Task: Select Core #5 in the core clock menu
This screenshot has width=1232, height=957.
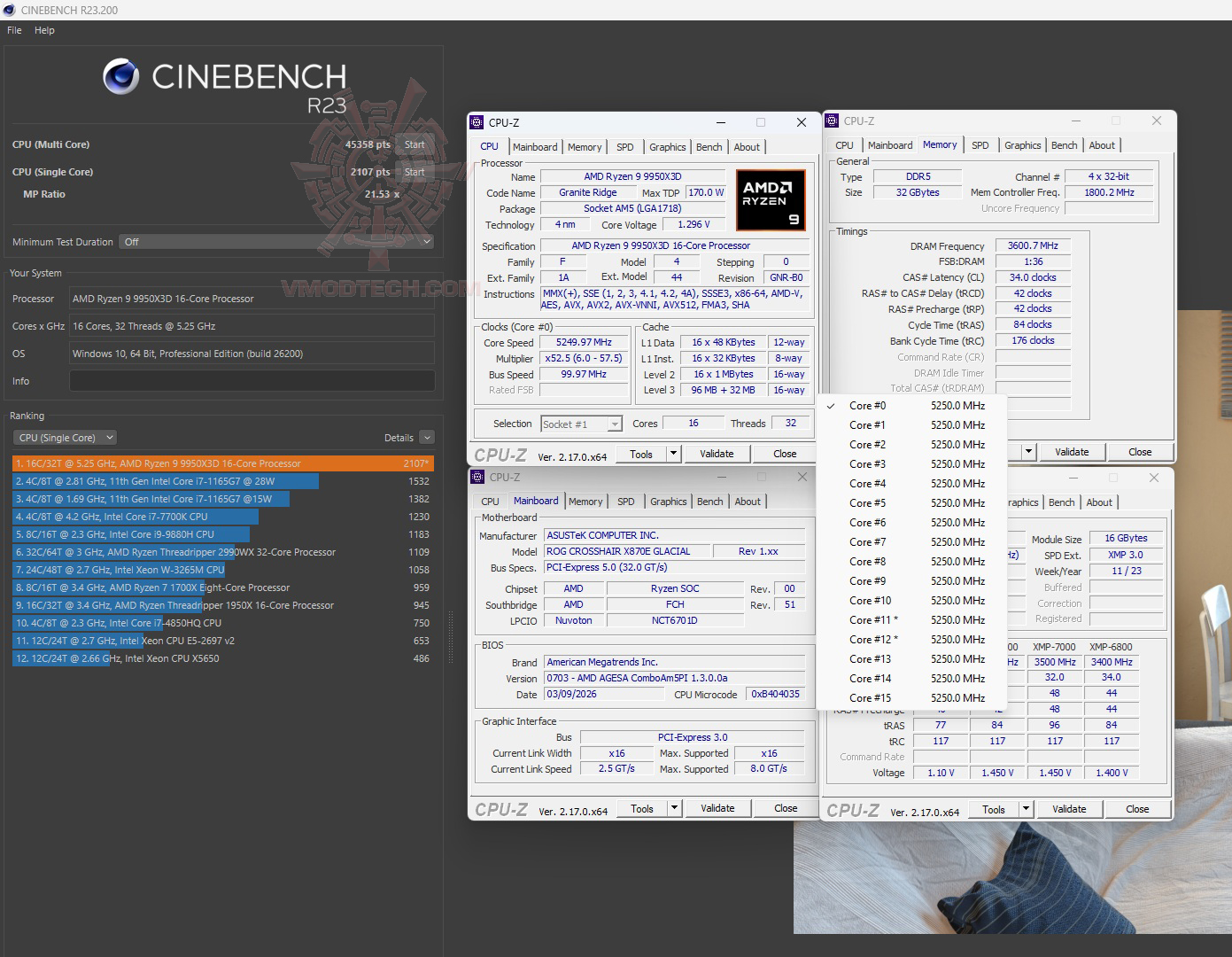Action: coord(913,503)
